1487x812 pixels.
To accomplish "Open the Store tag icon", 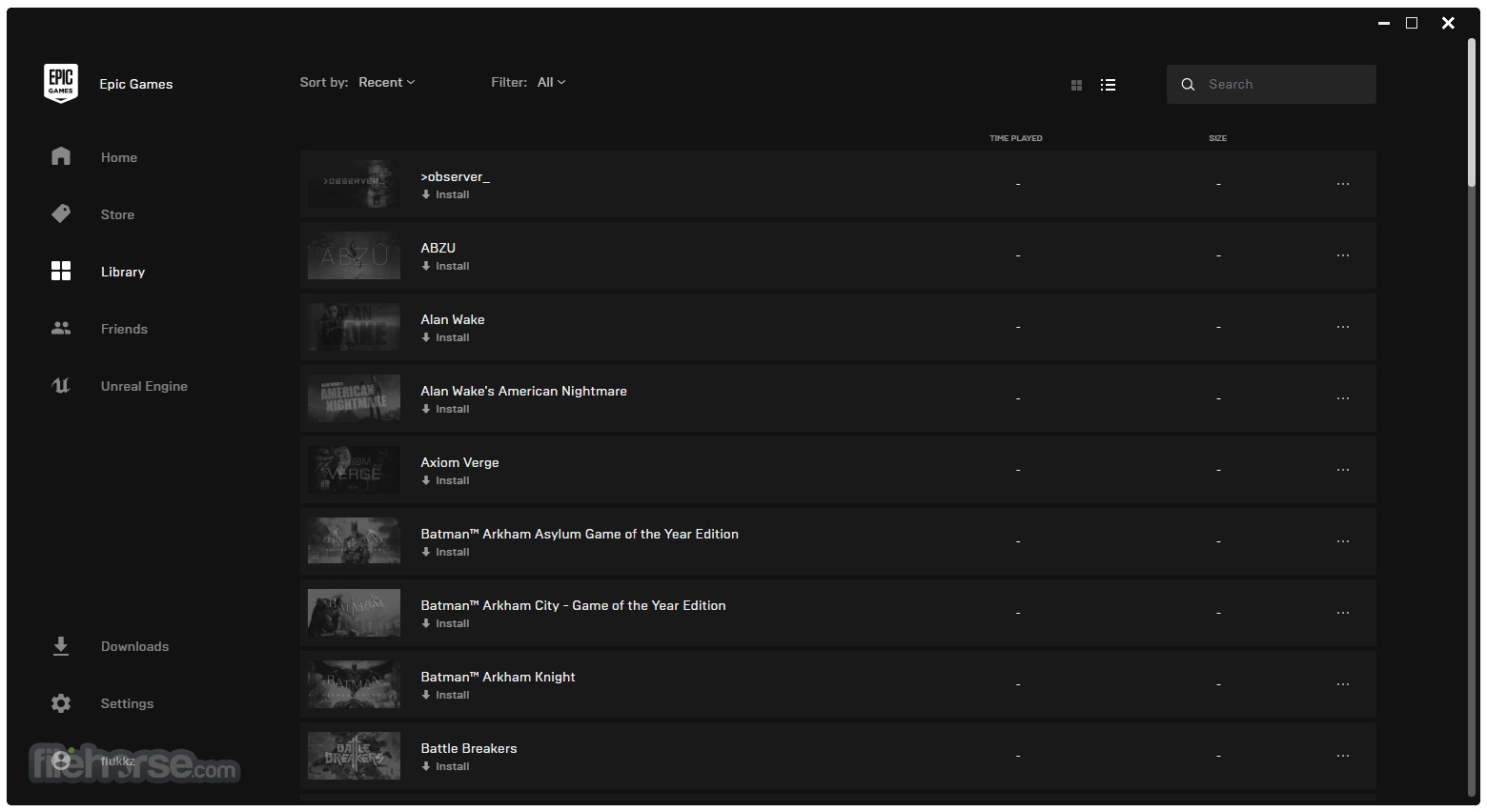I will (61, 213).
